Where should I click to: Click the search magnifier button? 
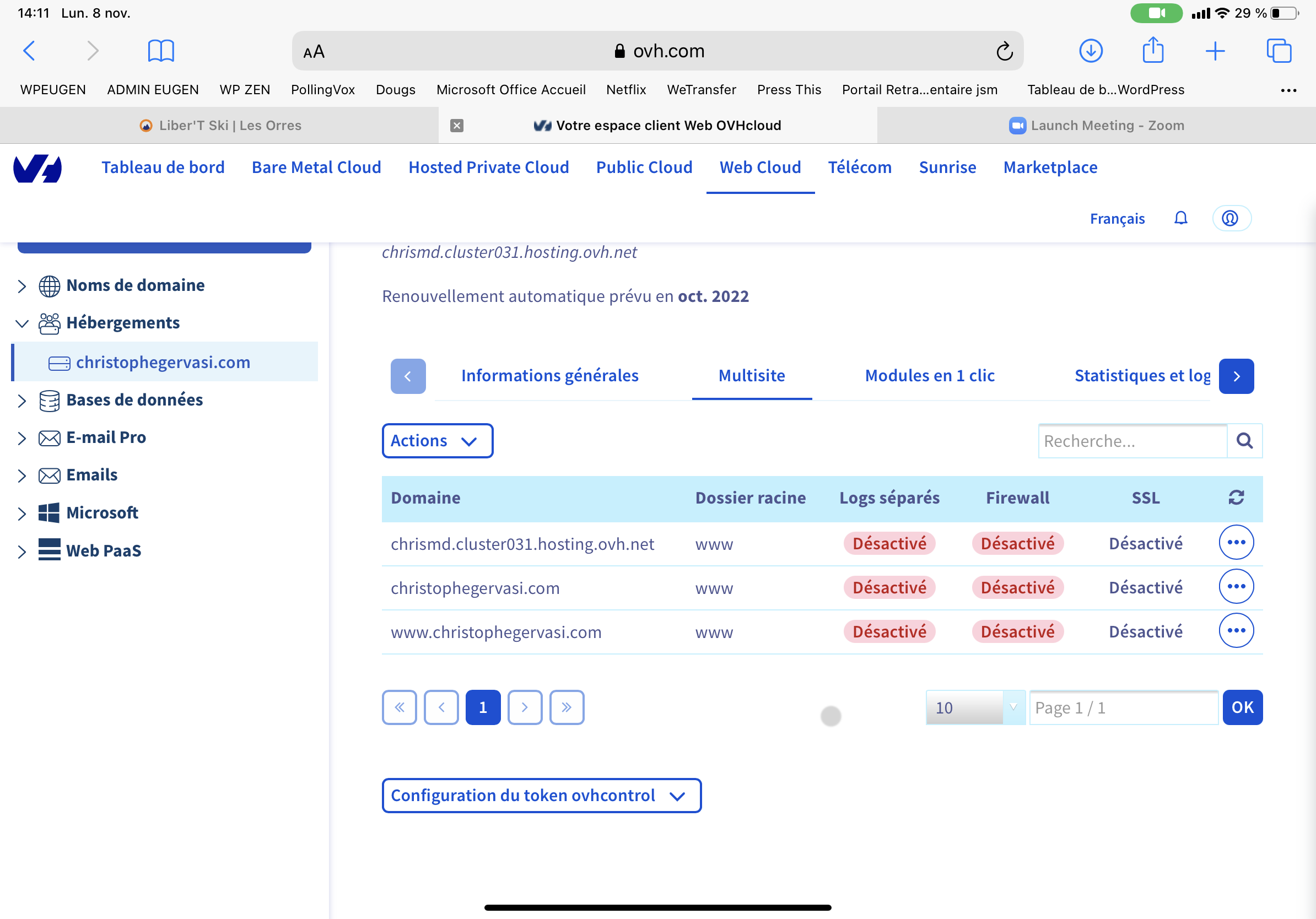1244,441
